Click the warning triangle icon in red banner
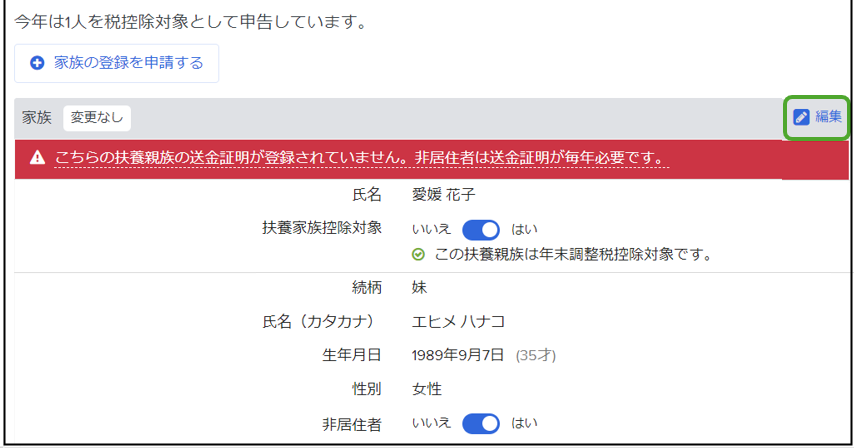 point(37,158)
